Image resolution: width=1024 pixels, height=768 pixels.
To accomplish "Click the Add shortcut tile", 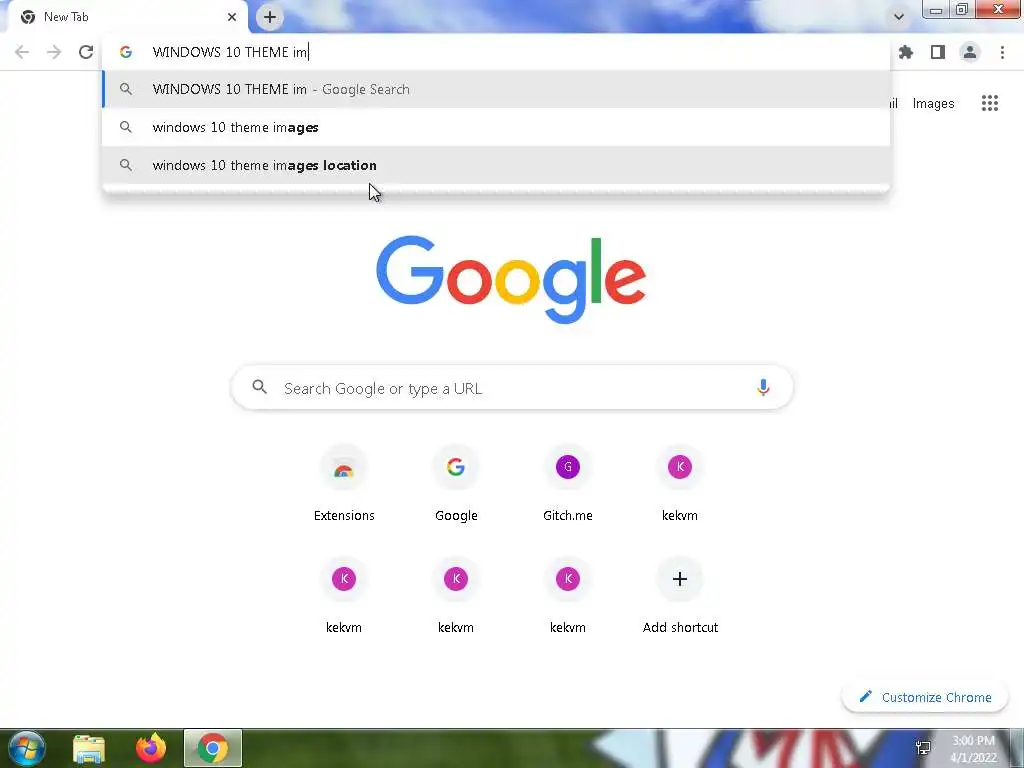I will click(680, 596).
